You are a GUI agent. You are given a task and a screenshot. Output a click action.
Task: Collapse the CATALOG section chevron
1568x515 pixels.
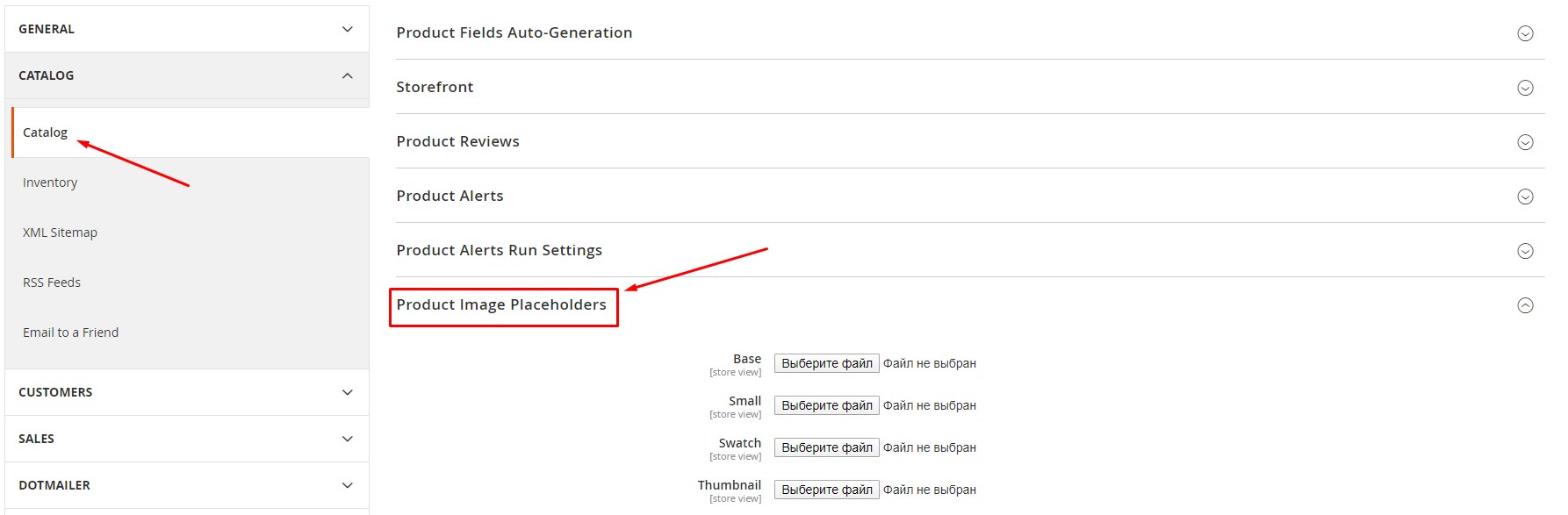(348, 75)
